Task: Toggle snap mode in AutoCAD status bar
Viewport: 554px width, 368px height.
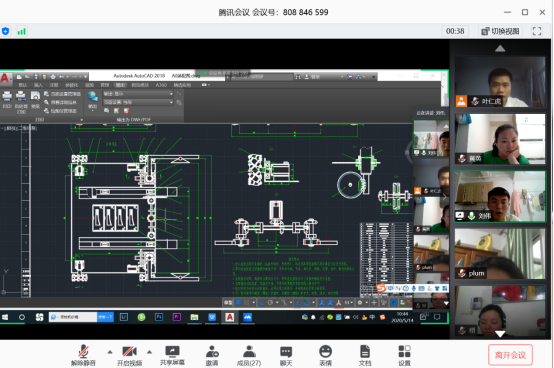Action: 247,303
